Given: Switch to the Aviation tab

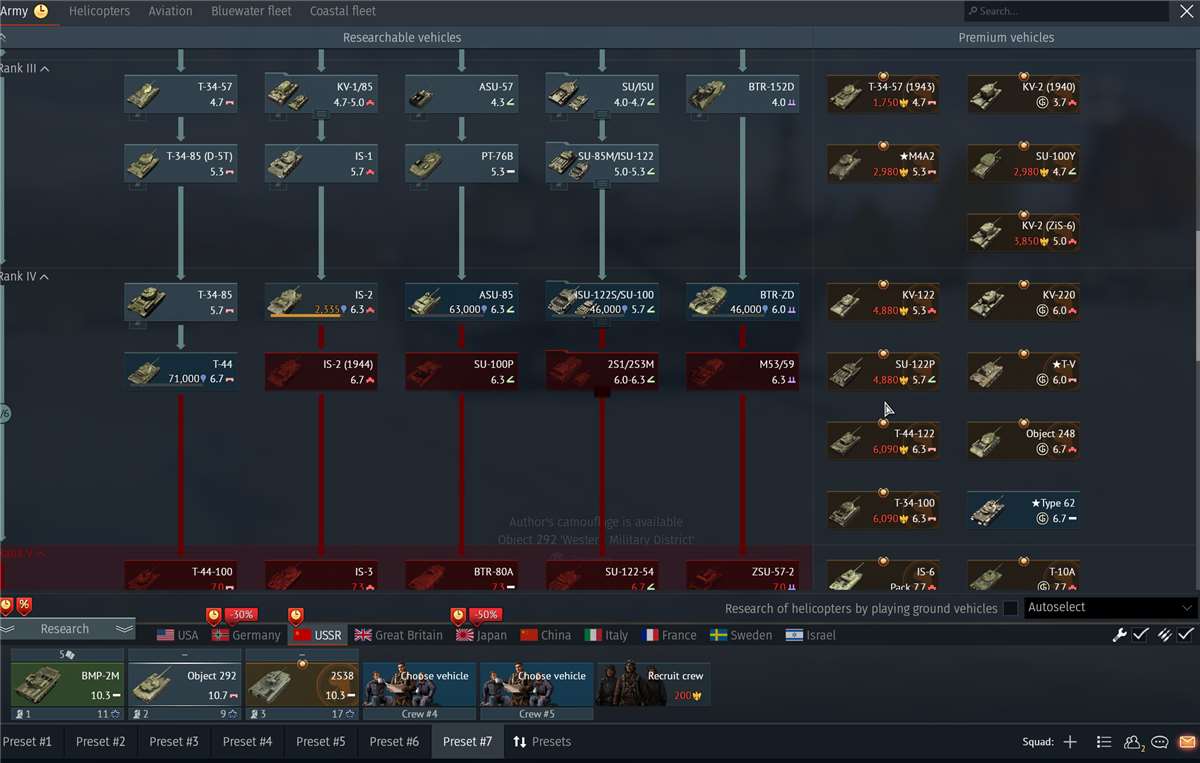Looking at the screenshot, I should click(x=170, y=11).
